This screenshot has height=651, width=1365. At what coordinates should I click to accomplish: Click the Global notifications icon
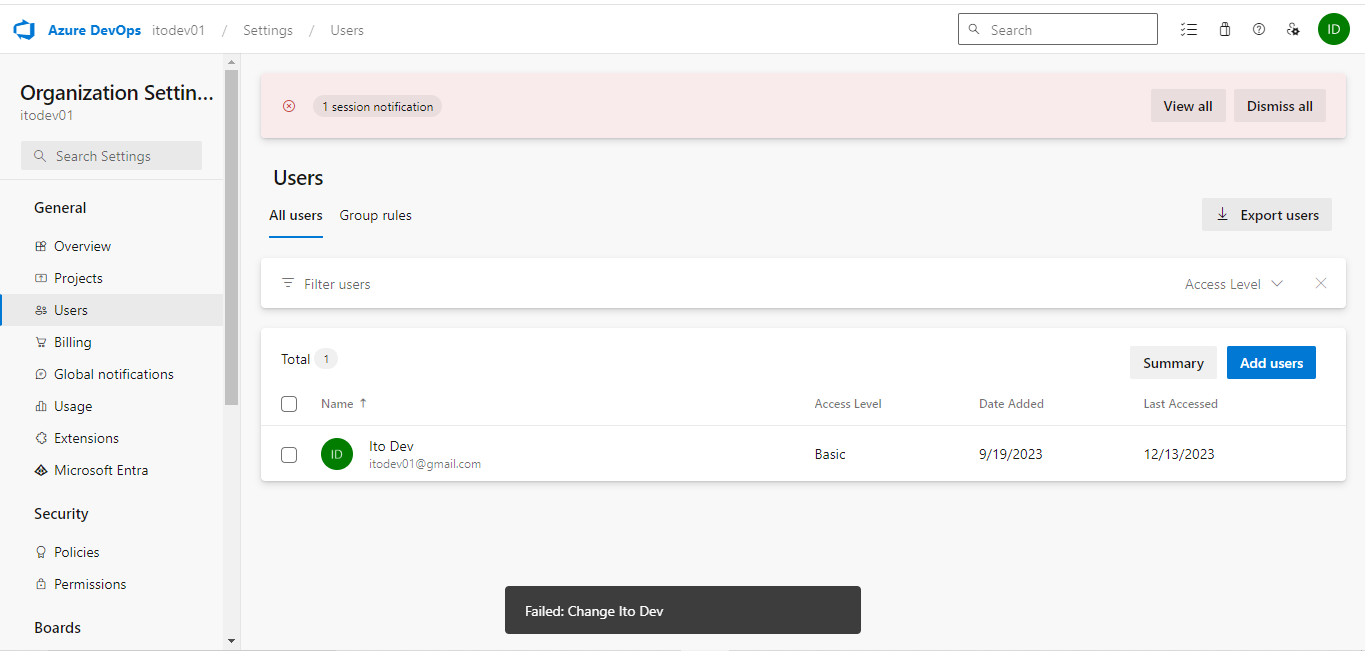41,374
